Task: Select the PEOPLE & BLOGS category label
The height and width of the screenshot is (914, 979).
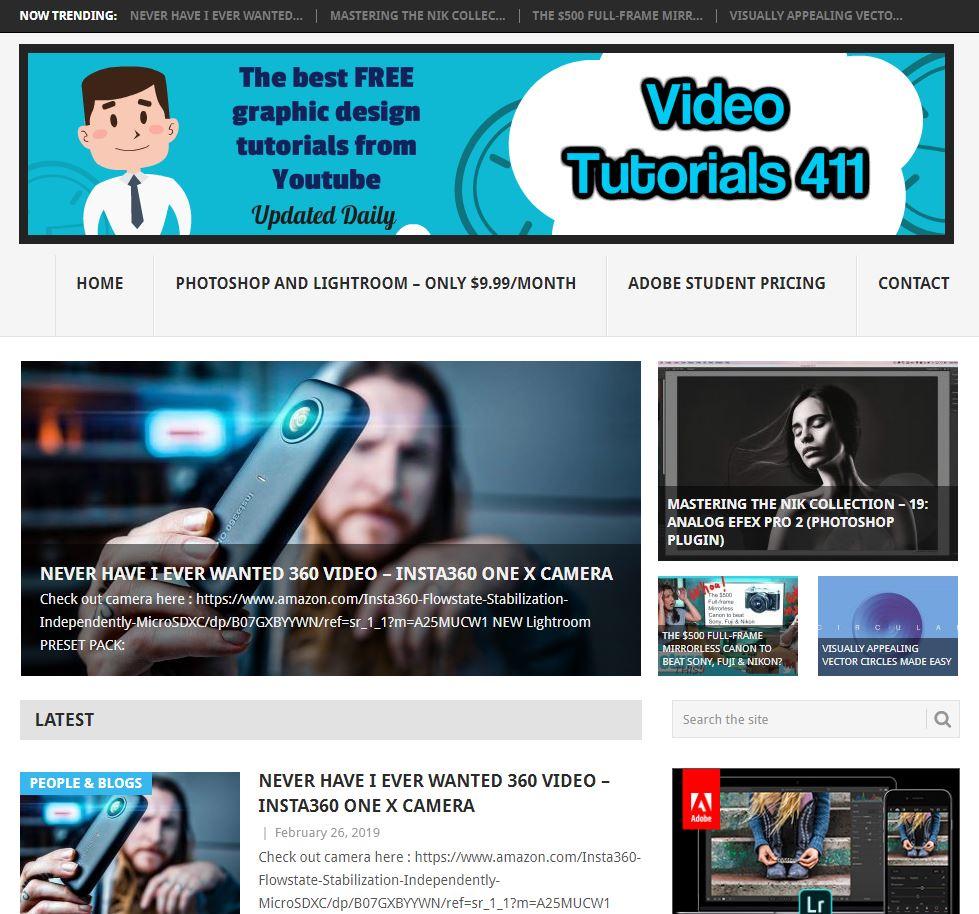Action: tap(85, 783)
